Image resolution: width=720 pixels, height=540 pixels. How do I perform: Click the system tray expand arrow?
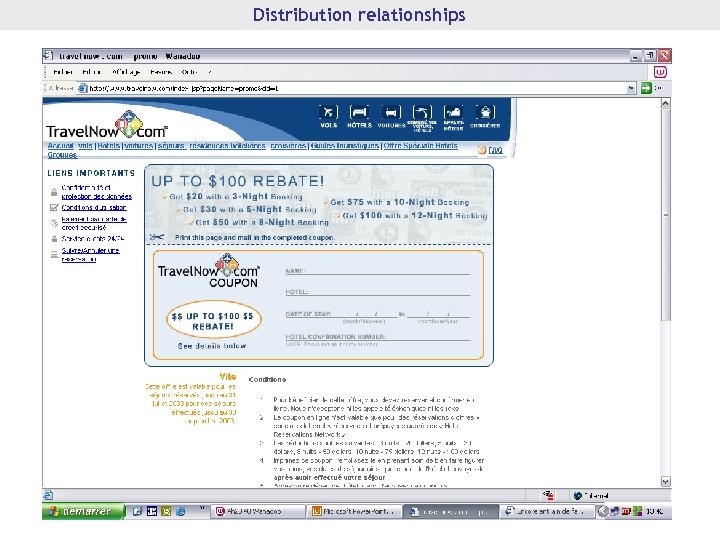(x=603, y=512)
